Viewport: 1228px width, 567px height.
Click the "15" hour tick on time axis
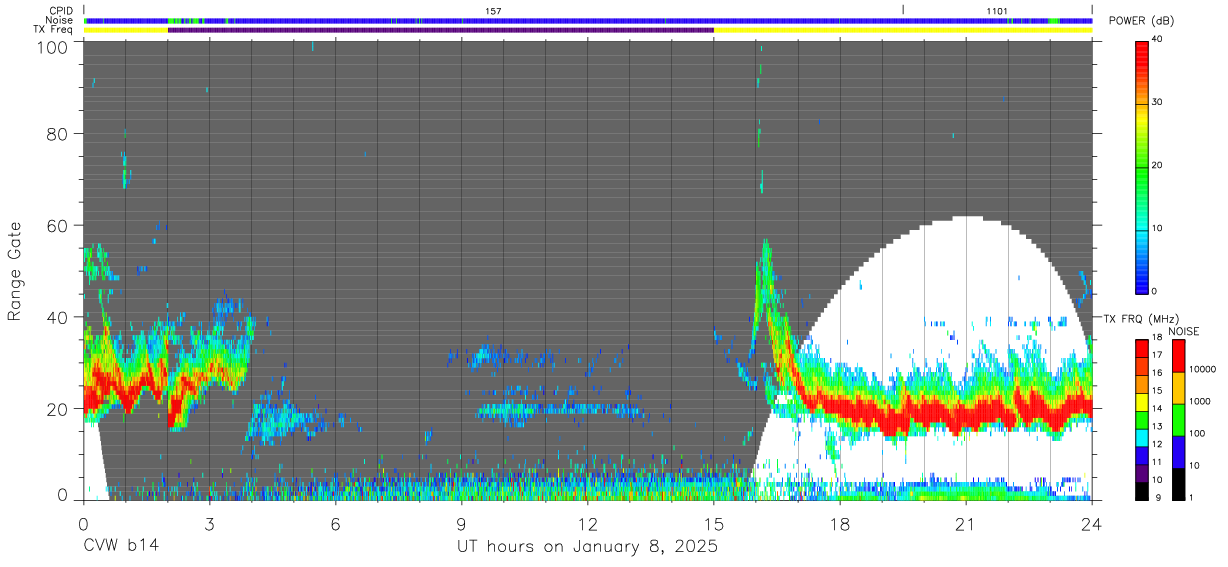click(x=713, y=523)
